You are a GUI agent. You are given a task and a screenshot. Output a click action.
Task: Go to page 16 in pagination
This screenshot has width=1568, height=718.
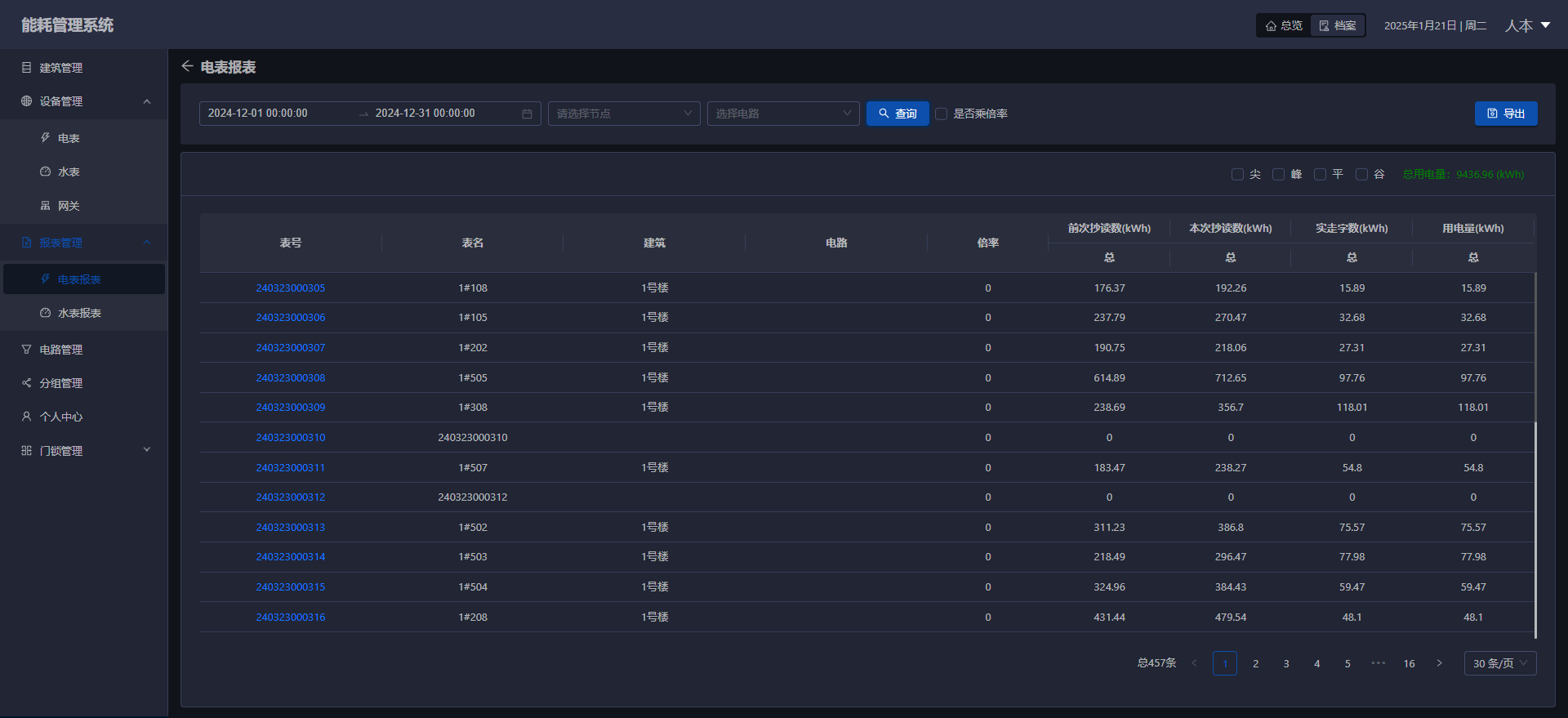[x=1409, y=663]
